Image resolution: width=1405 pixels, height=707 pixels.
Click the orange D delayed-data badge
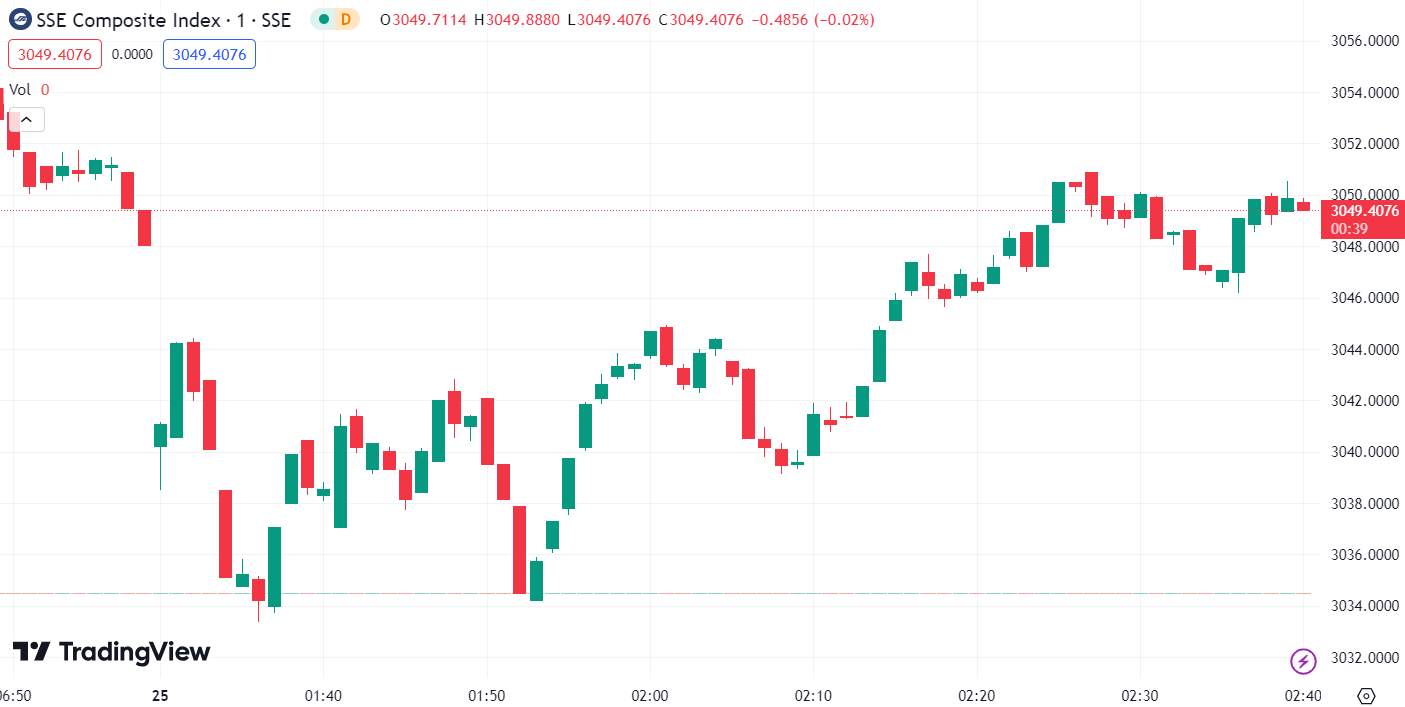point(346,19)
